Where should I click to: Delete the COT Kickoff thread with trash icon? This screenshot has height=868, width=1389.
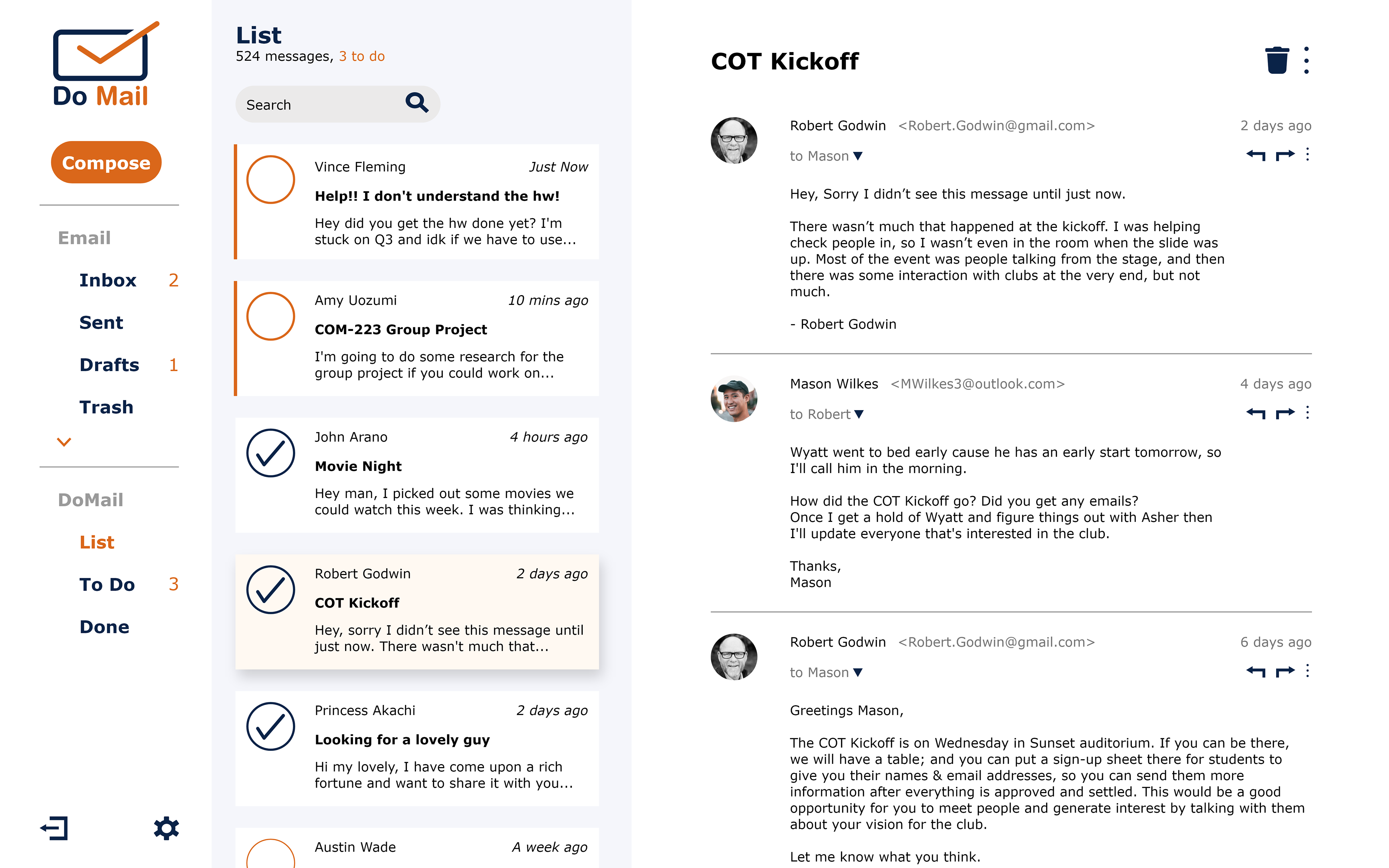coord(1277,60)
